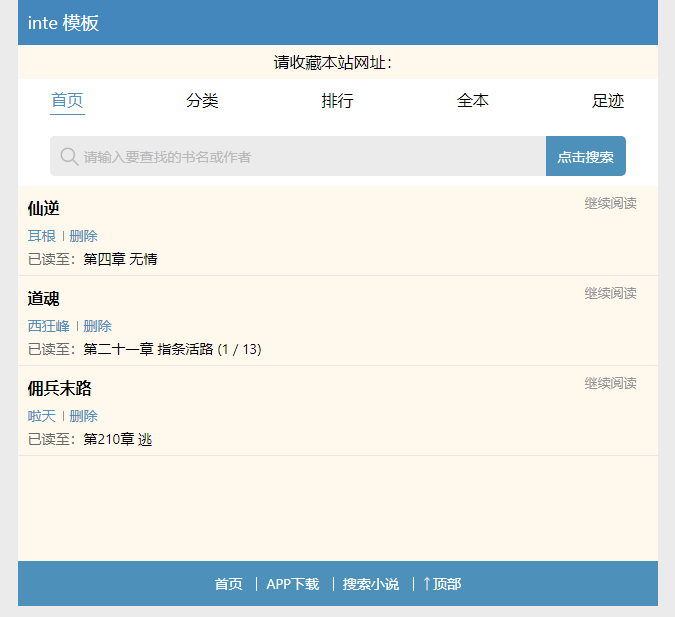Click the magnifier icon in search box
The image size is (675, 617).
tap(69, 157)
